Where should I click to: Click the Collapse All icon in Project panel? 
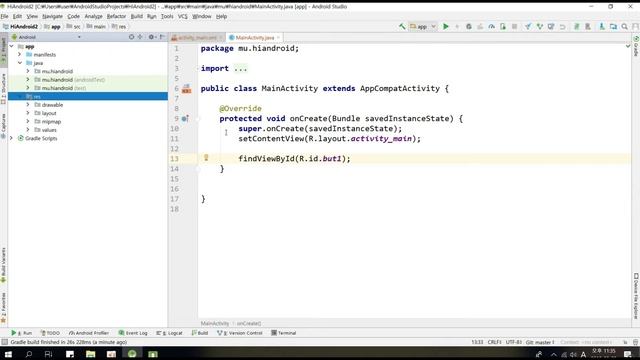[140, 37]
